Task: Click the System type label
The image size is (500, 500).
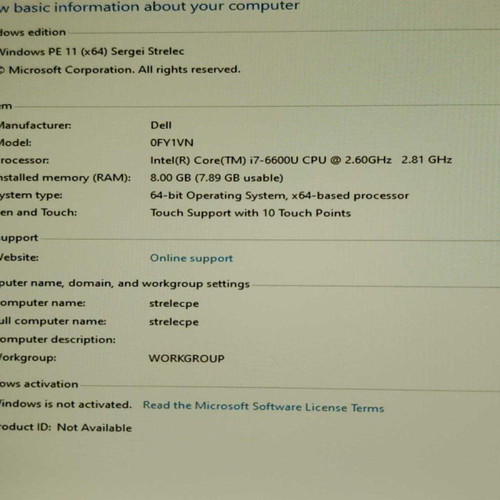Action: [31, 195]
